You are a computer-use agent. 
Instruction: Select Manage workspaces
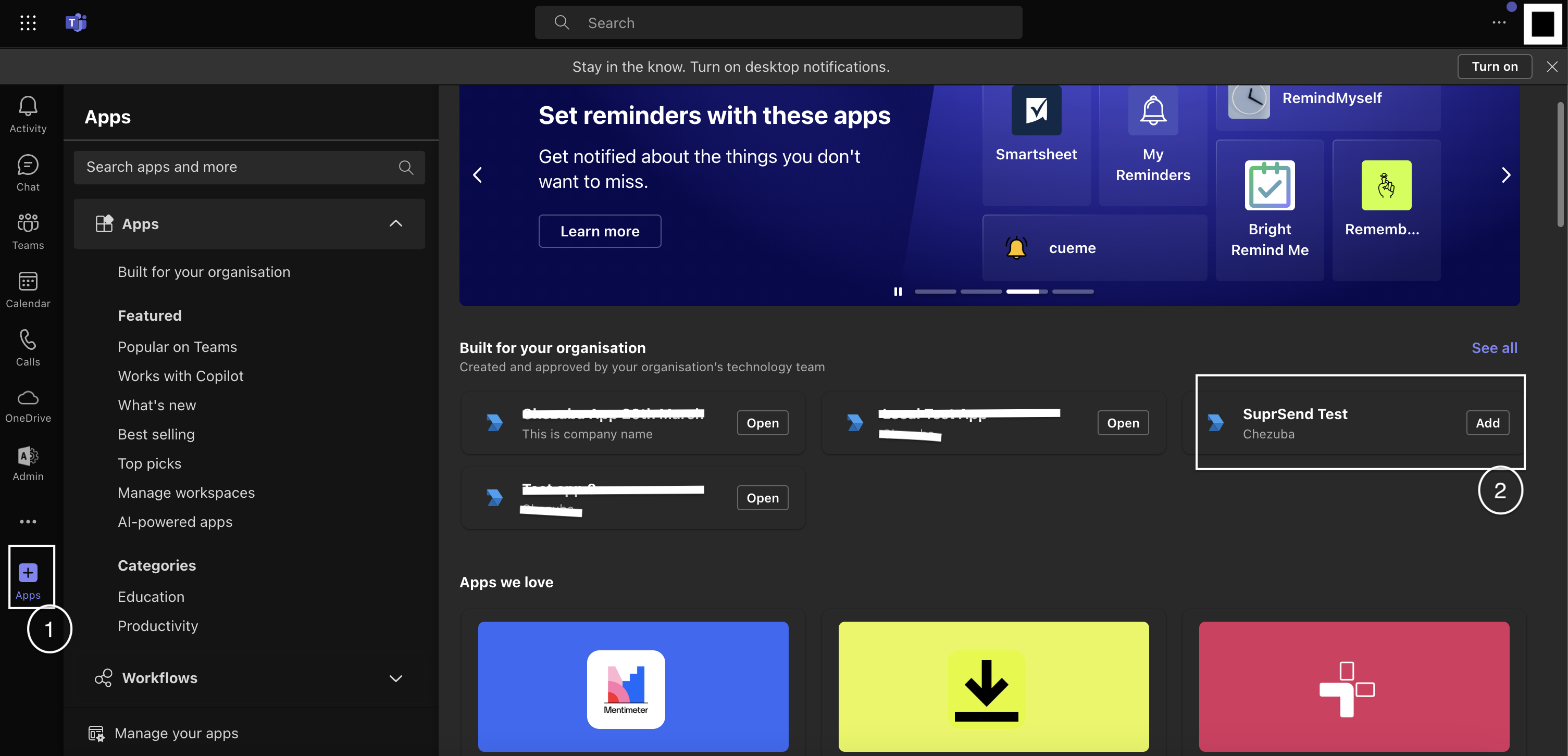185,493
